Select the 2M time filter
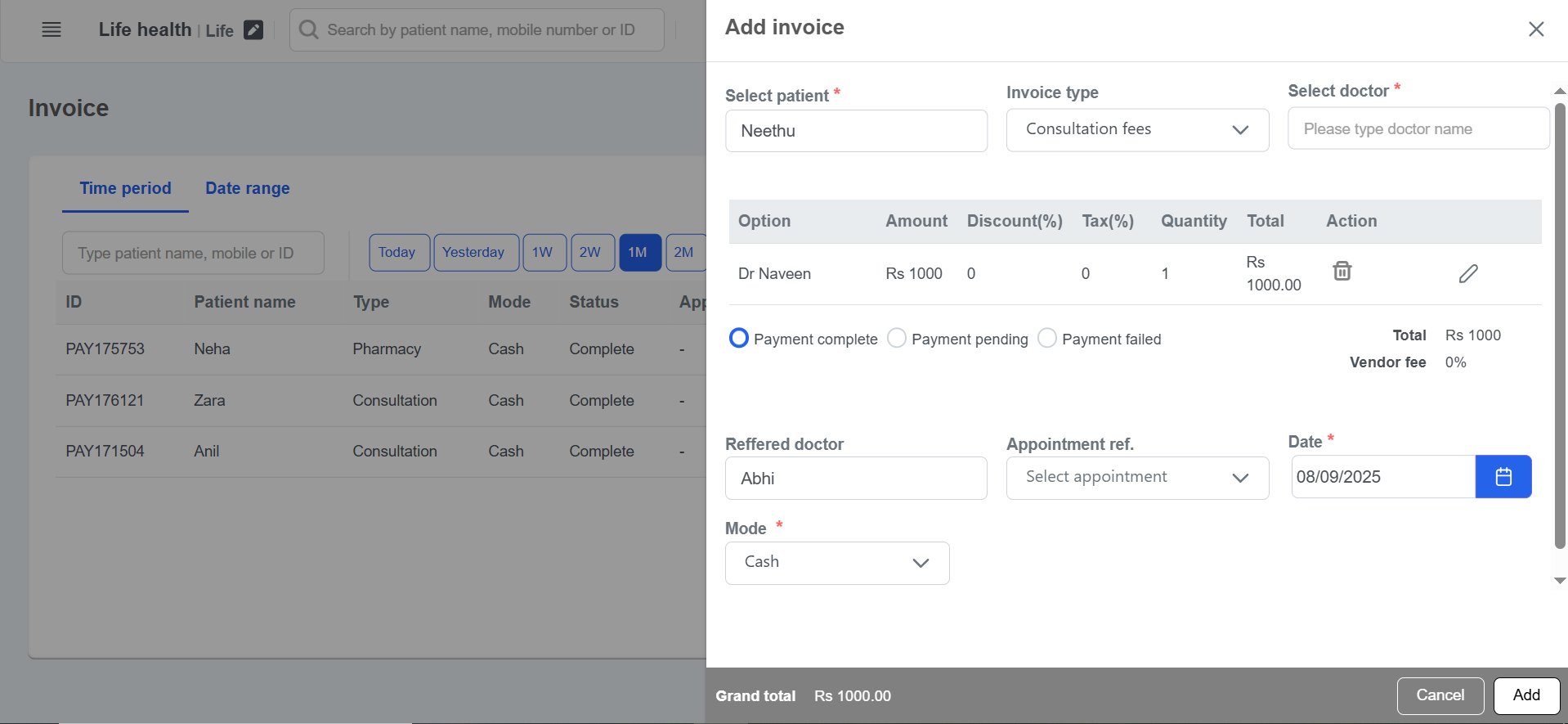 [685, 252]
